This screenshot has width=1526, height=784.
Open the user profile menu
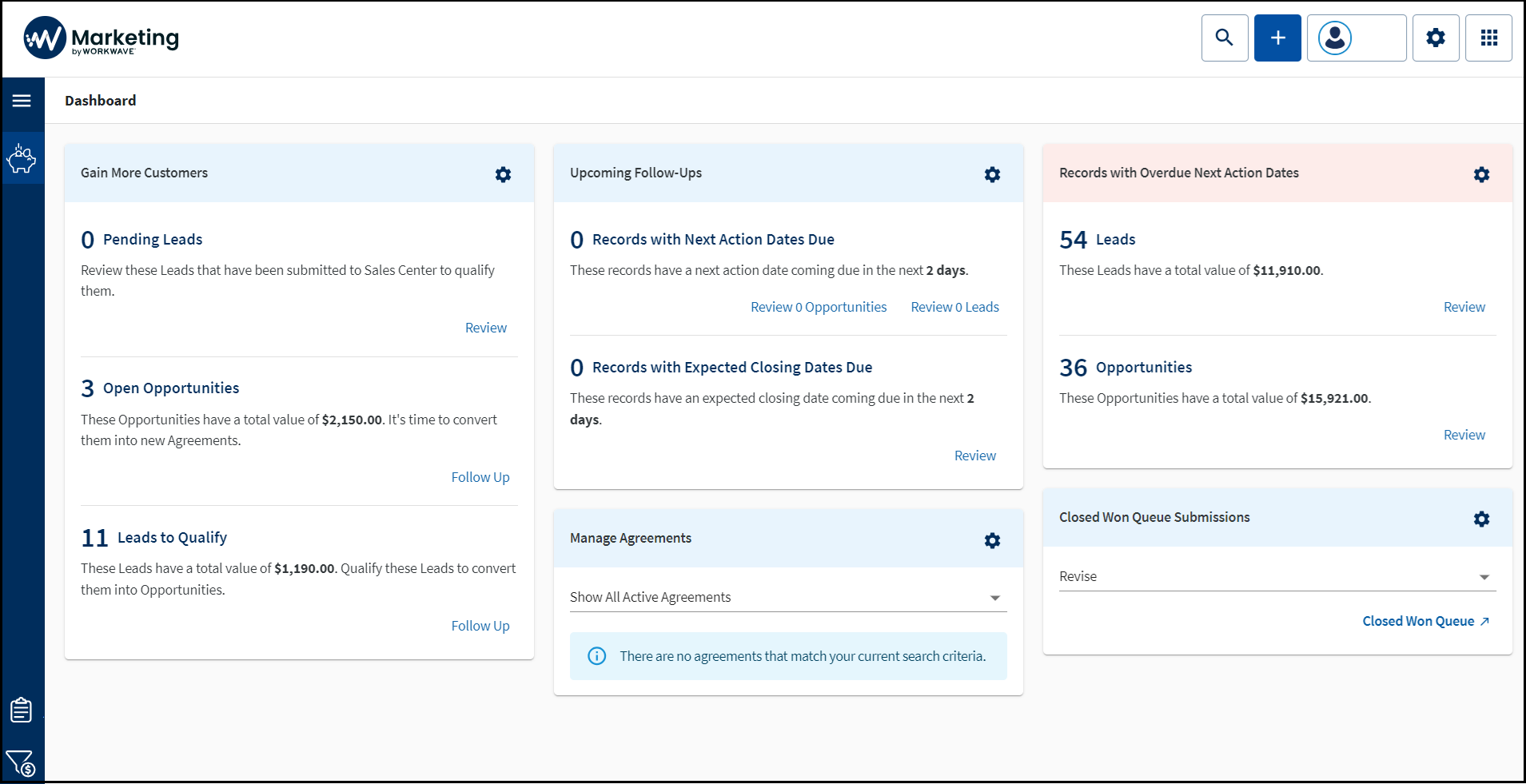[1357, 38]
